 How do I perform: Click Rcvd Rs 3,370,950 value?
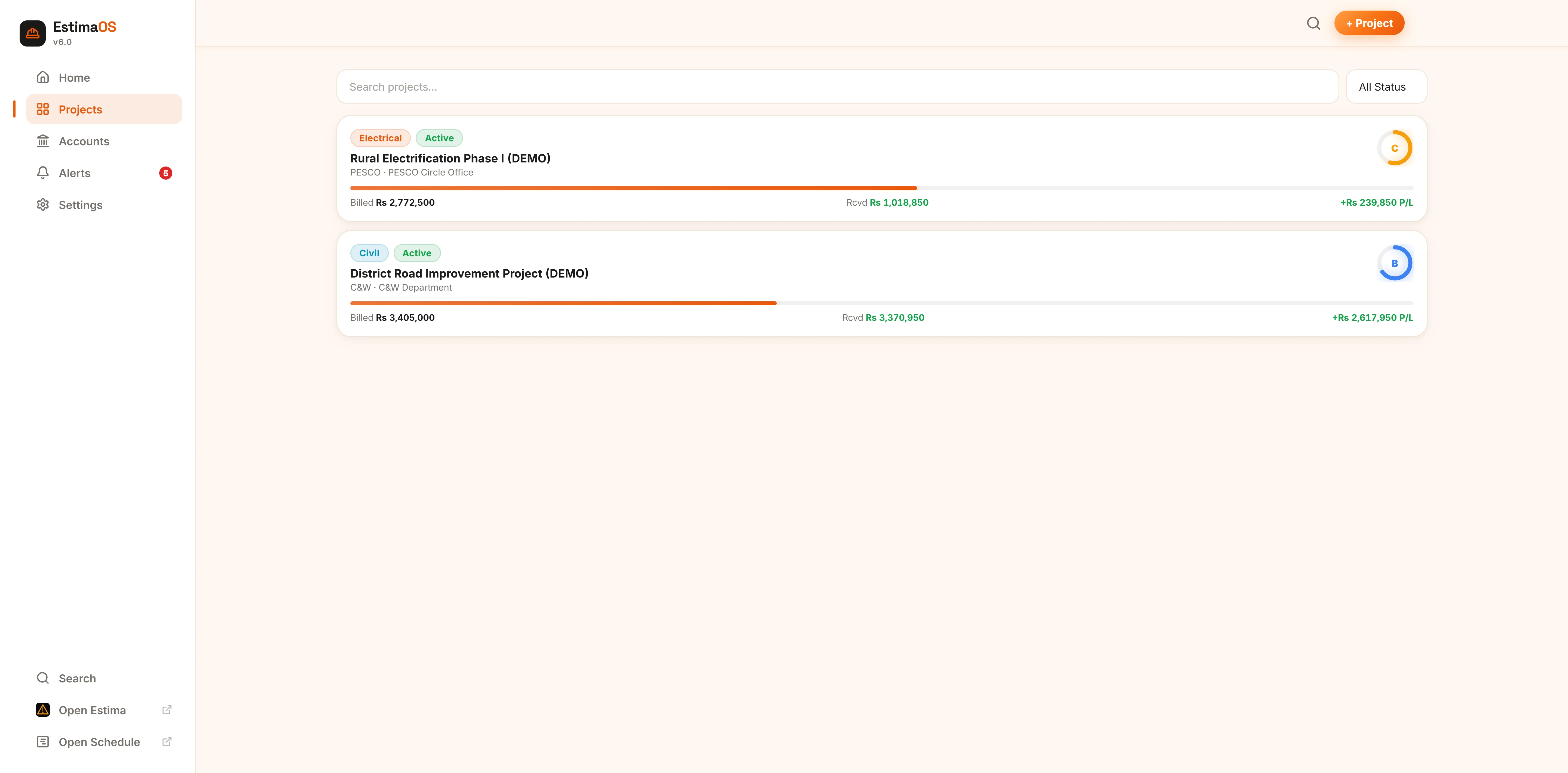point(883,318)
